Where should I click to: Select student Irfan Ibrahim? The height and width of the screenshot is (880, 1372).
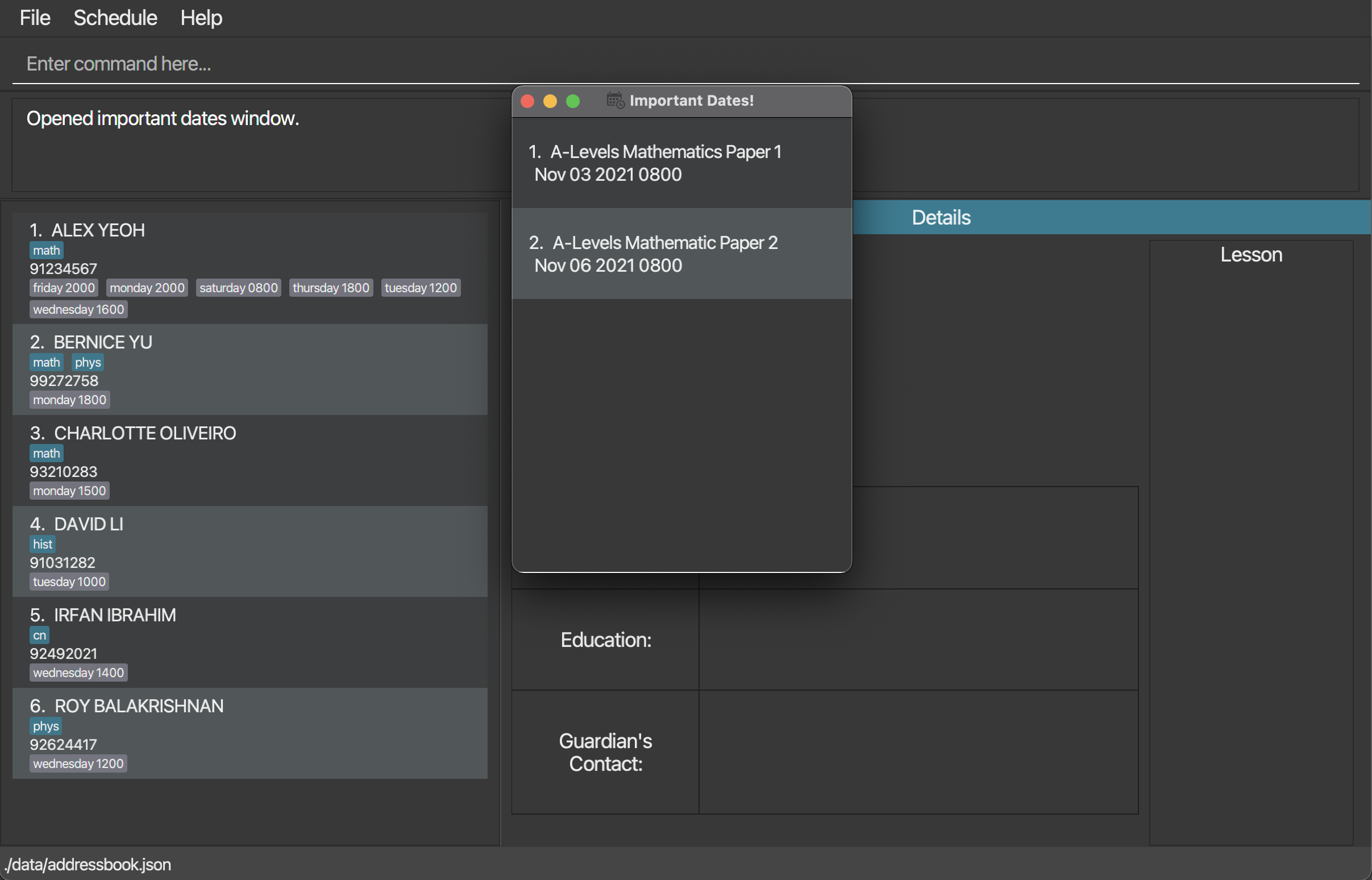pyautogui.click(x=250, y=642)
